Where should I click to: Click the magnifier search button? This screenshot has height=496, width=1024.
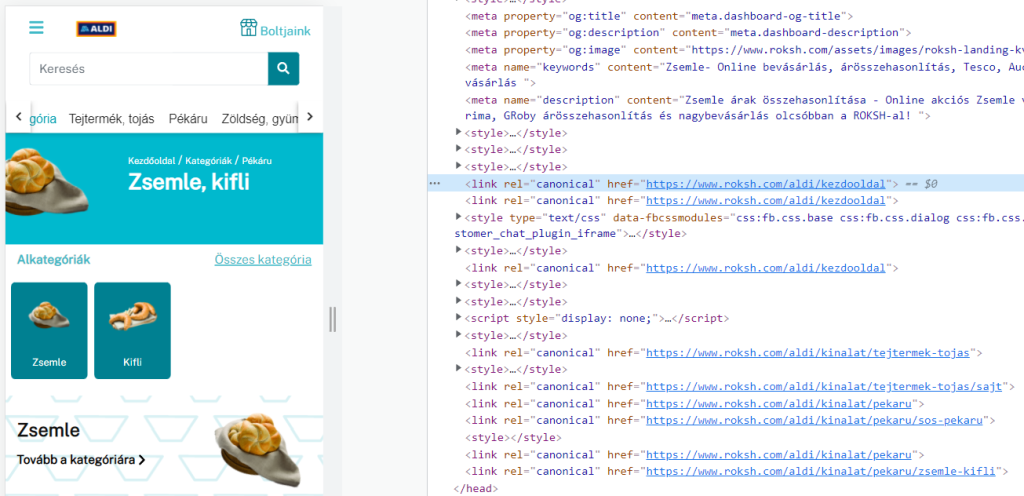(283, 69)
